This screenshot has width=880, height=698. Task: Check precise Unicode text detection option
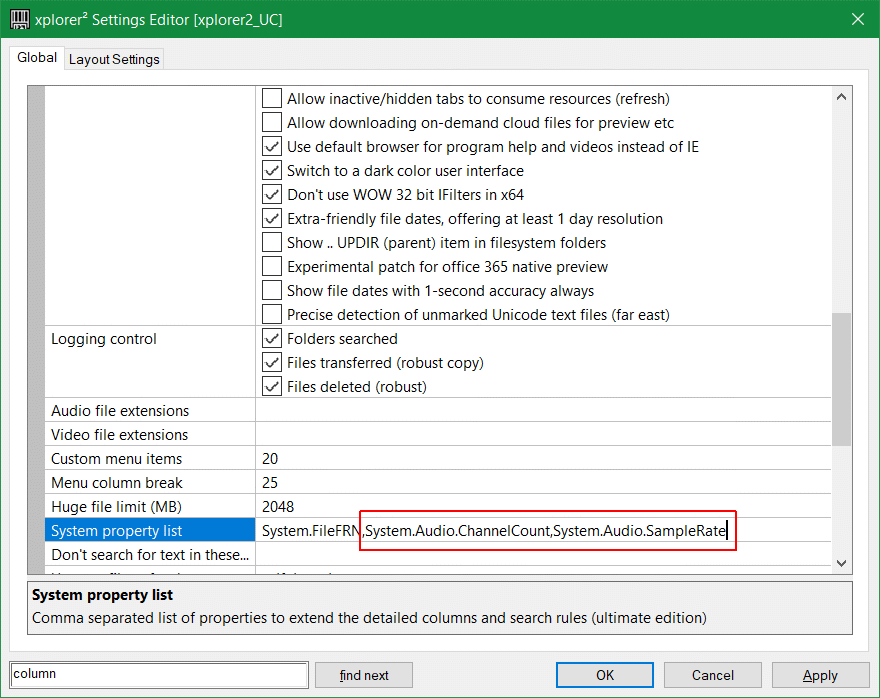pos(272,314)
